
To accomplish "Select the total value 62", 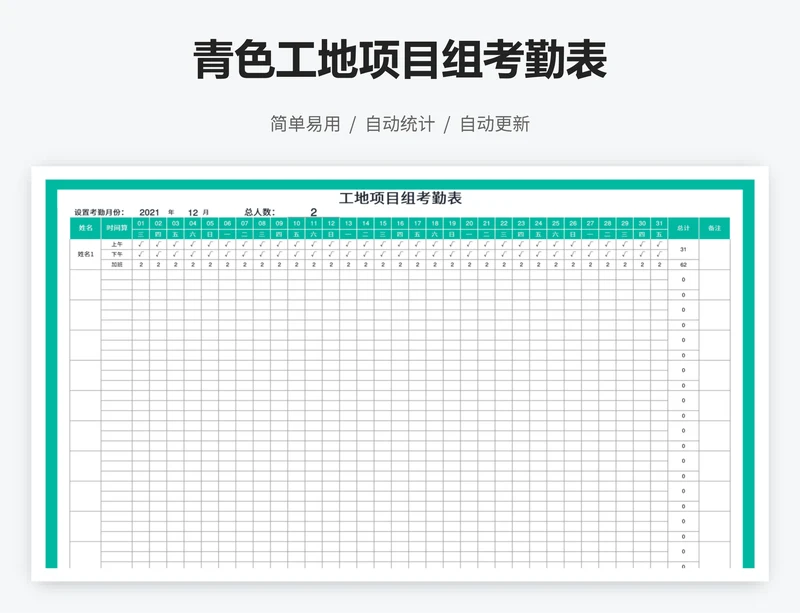I will 683,264.
